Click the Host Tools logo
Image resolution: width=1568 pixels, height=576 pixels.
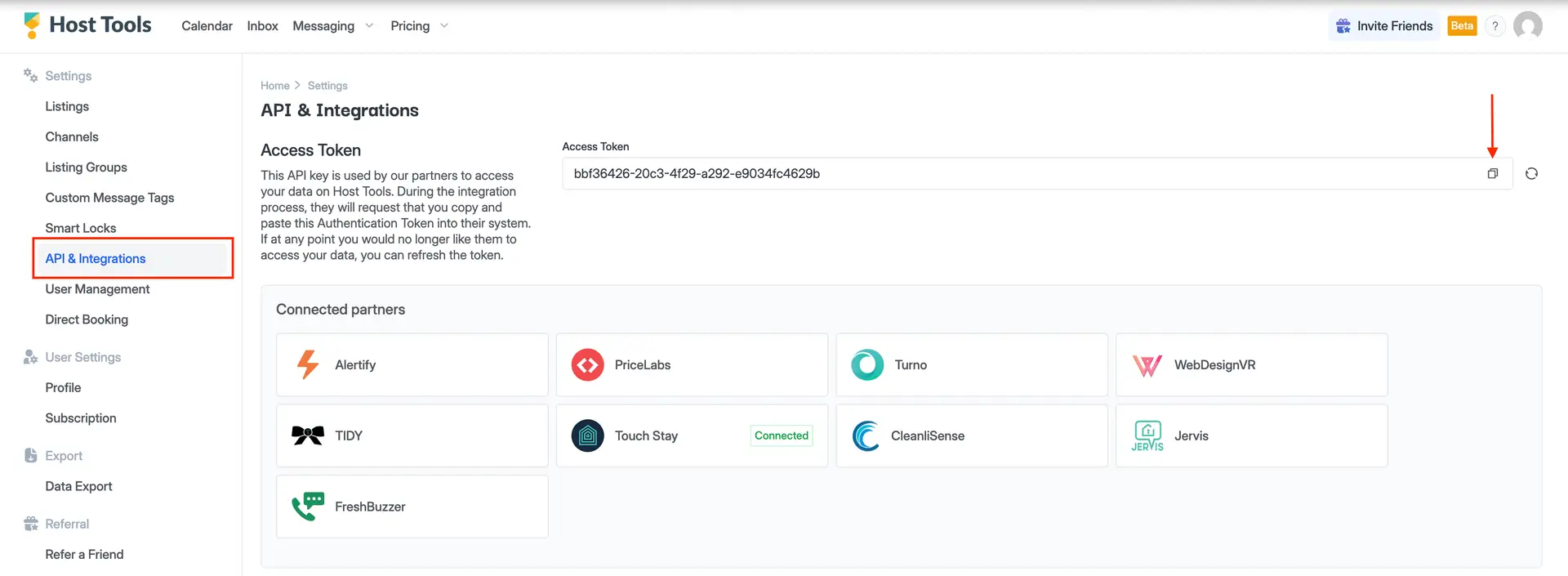point(88,25)
